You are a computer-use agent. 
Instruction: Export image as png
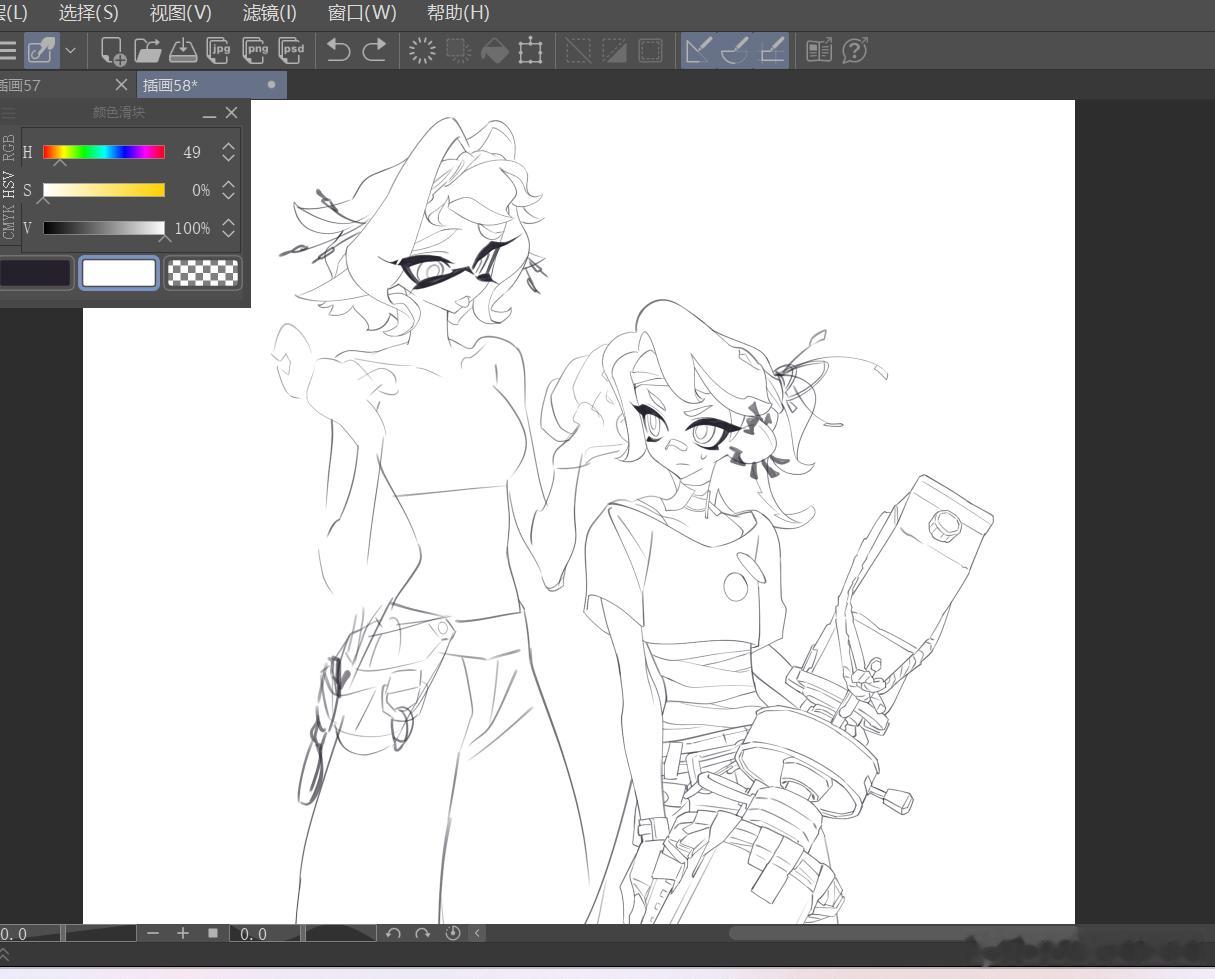[256, 50]
